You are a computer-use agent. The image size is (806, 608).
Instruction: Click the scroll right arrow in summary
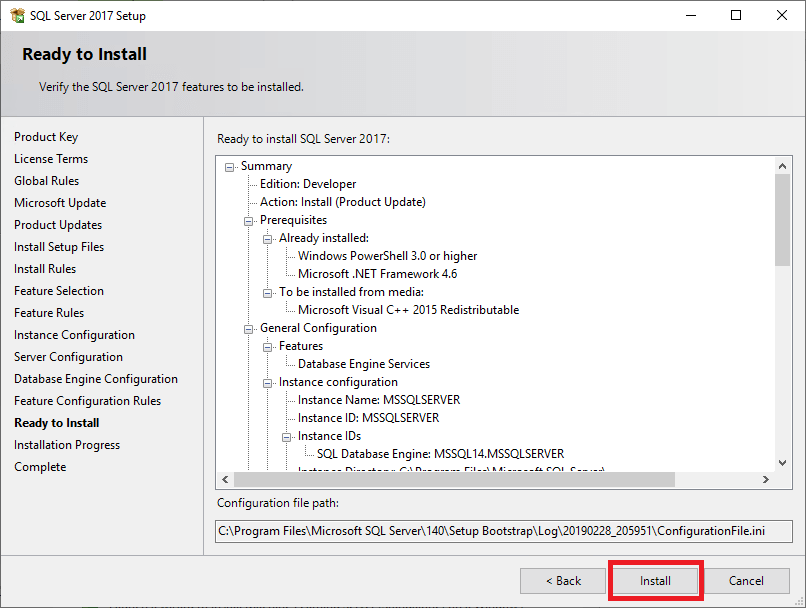point(766,480)
